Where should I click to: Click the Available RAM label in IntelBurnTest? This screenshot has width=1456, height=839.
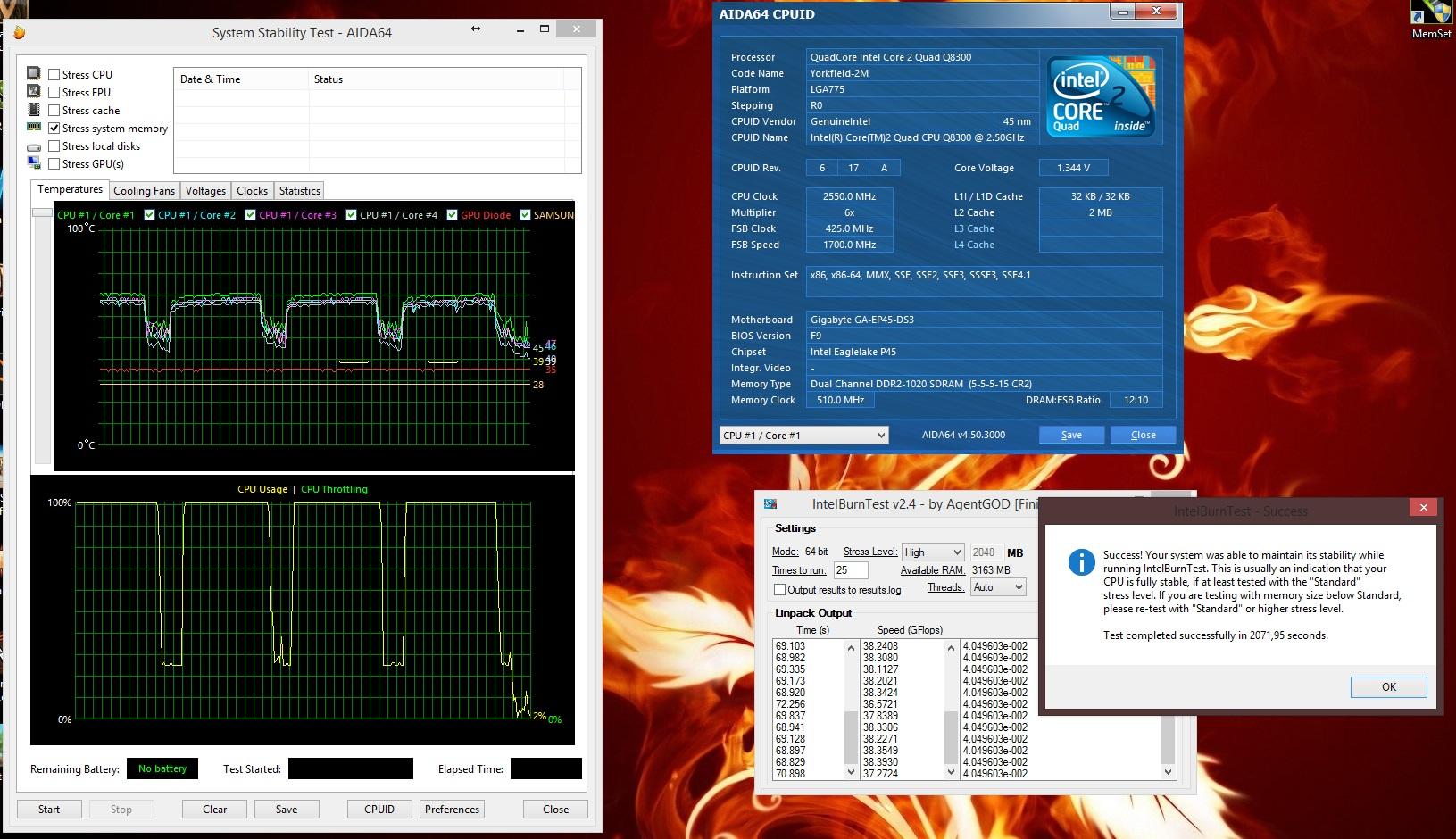(933, 570)
